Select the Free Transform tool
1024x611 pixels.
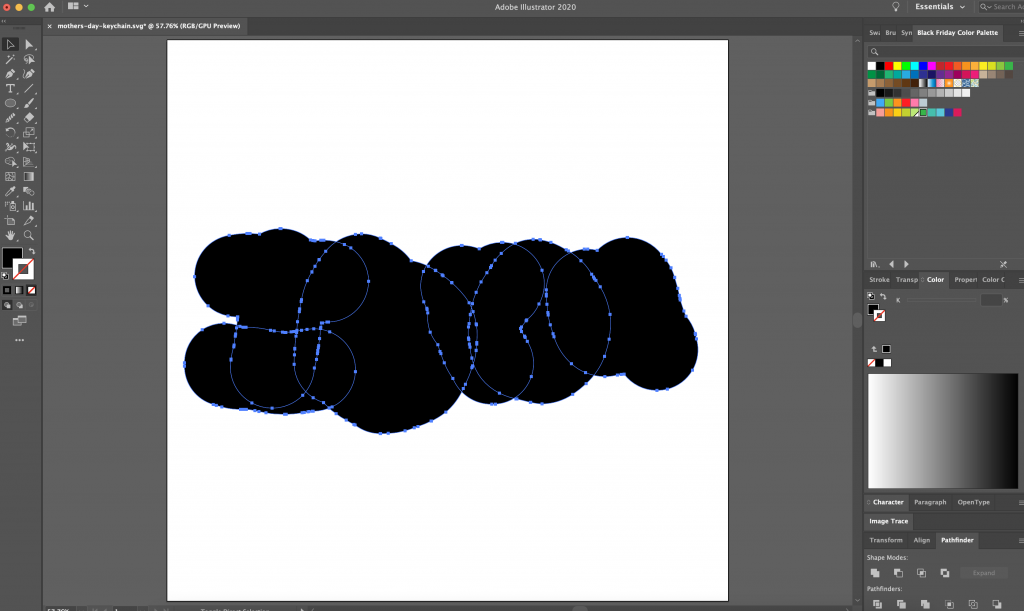click(x=29, y=148)
